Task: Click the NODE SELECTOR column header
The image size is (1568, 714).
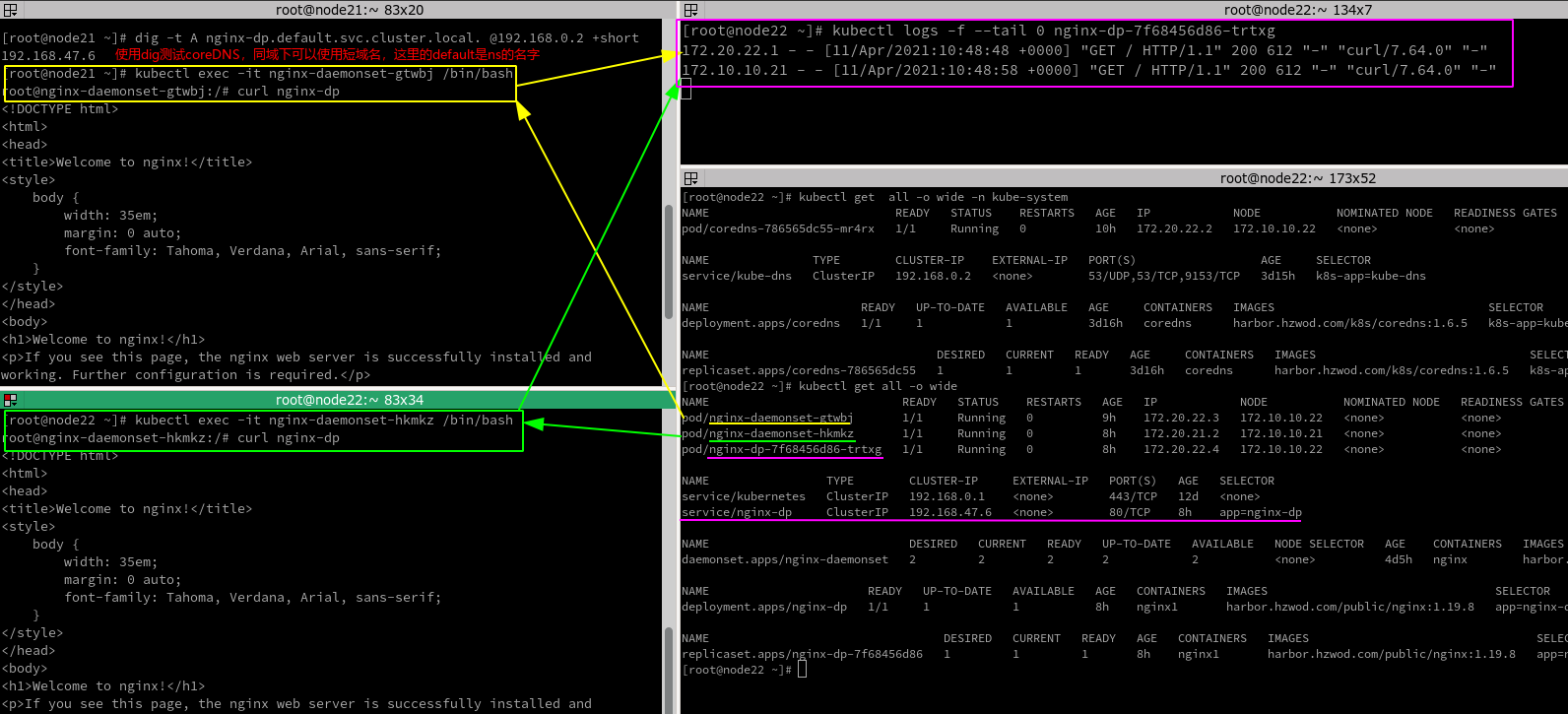Action: click(1319, 544)
